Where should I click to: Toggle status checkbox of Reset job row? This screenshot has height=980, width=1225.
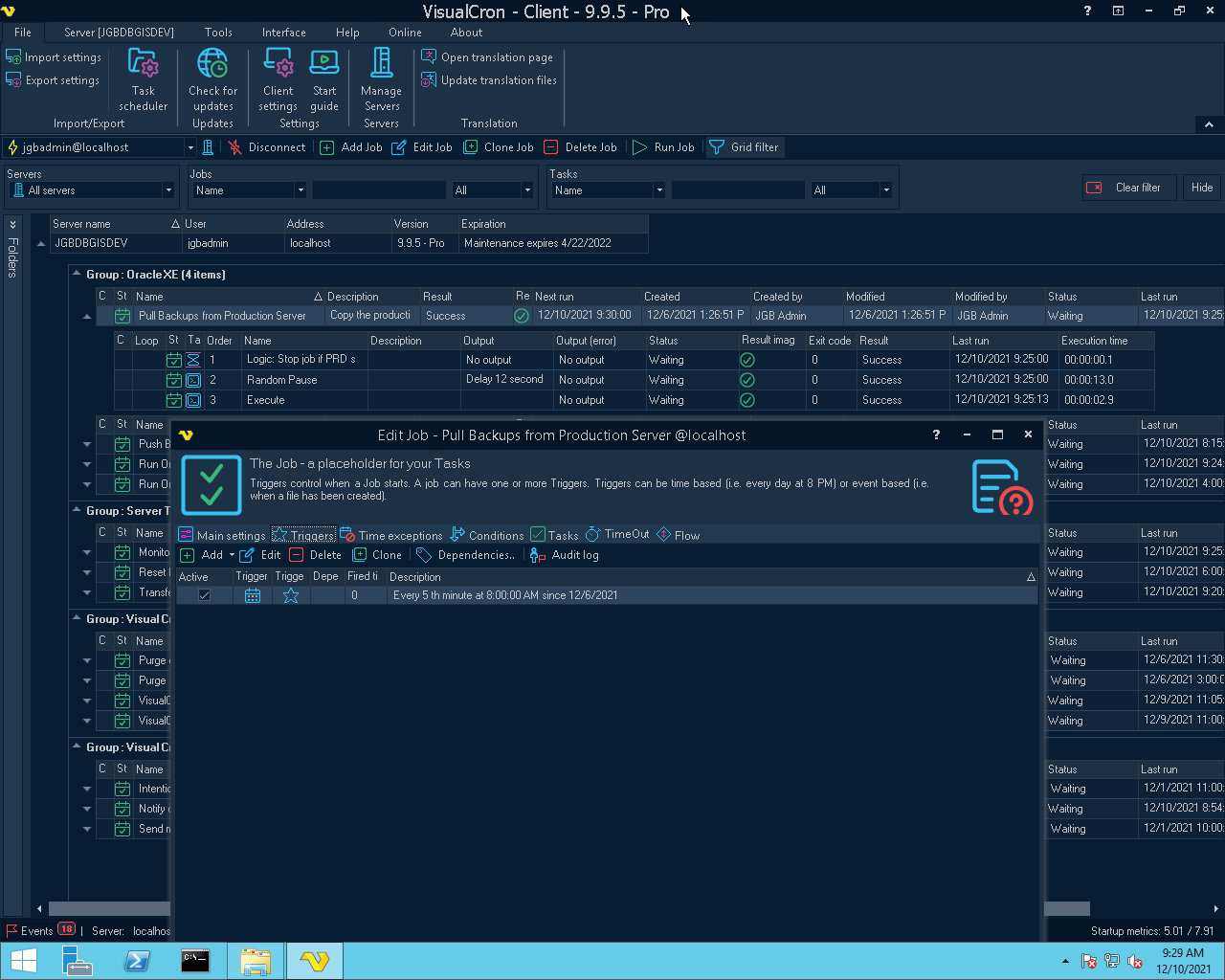tap(122, 572)
